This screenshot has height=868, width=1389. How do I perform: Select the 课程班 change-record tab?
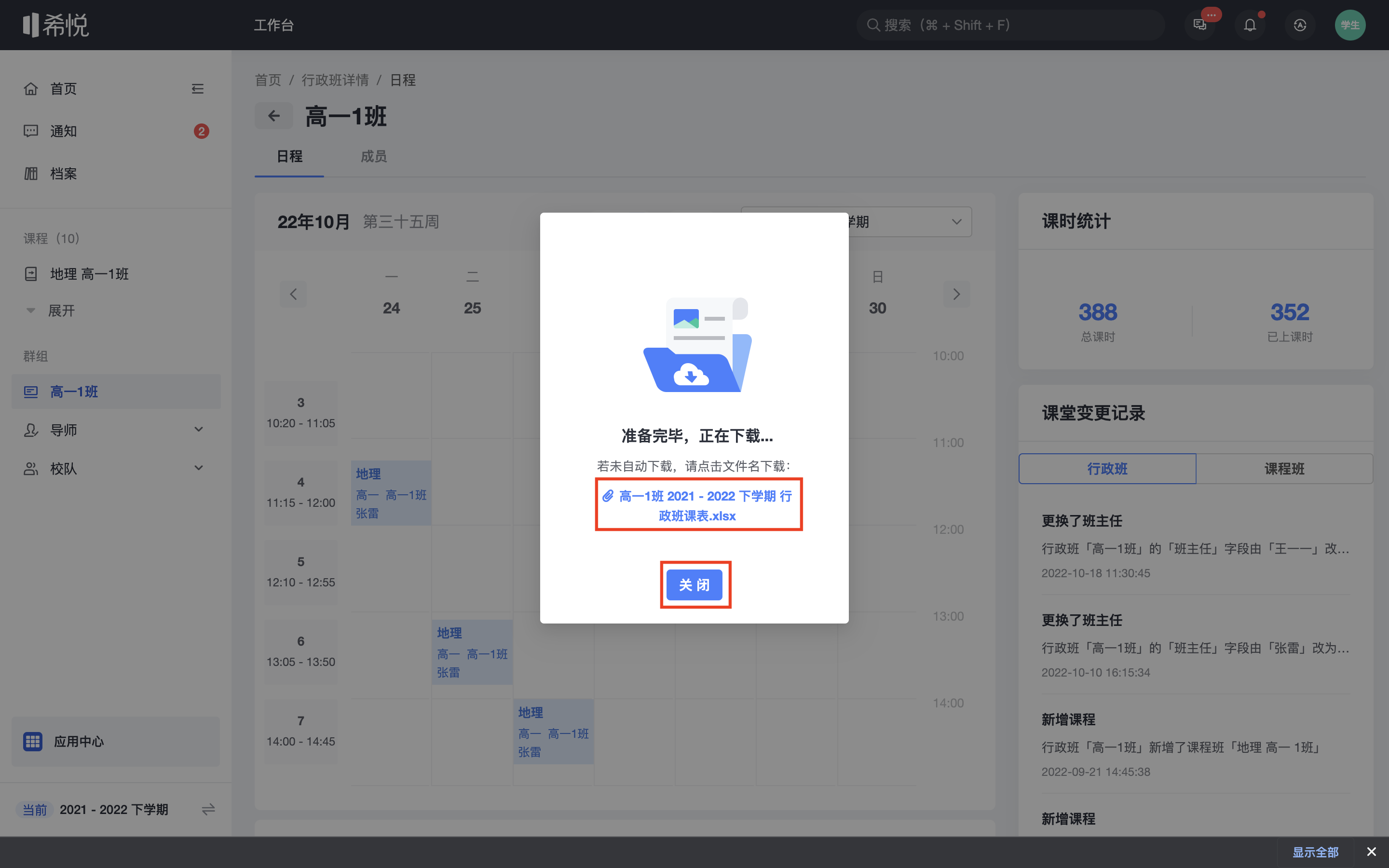point(1284,468)
